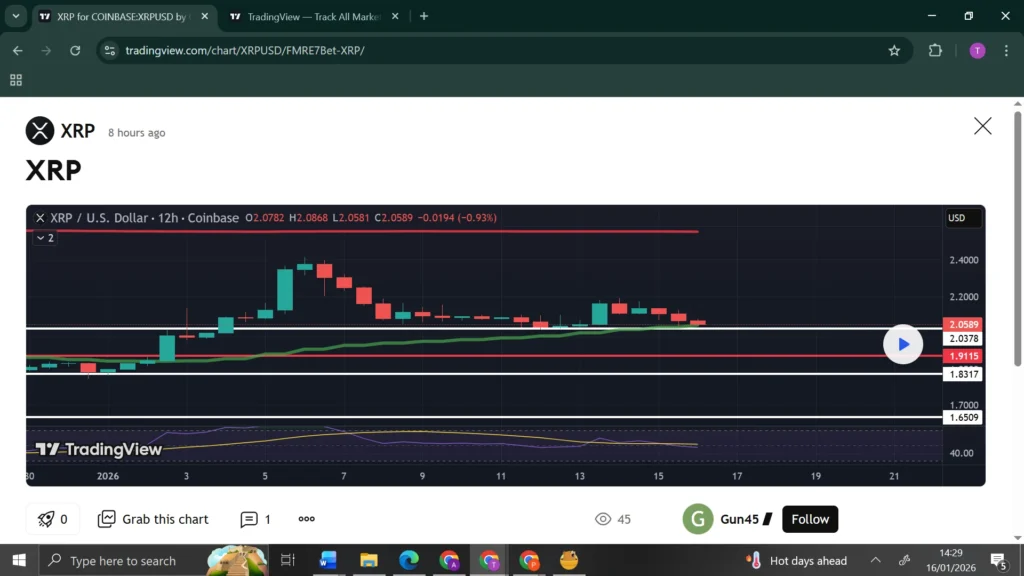Reload the page with the refresh icon
1024x576 pixels.
point(75,50)
